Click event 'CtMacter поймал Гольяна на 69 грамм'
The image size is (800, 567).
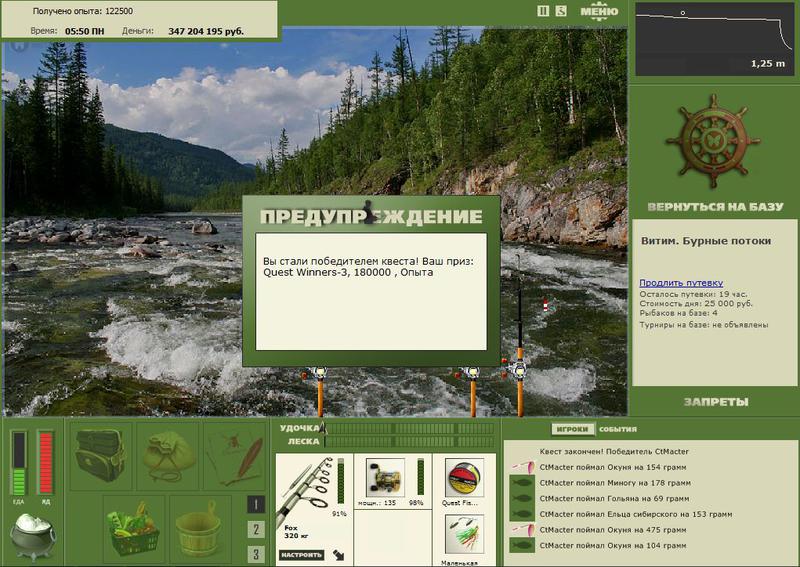coord(614,499)
